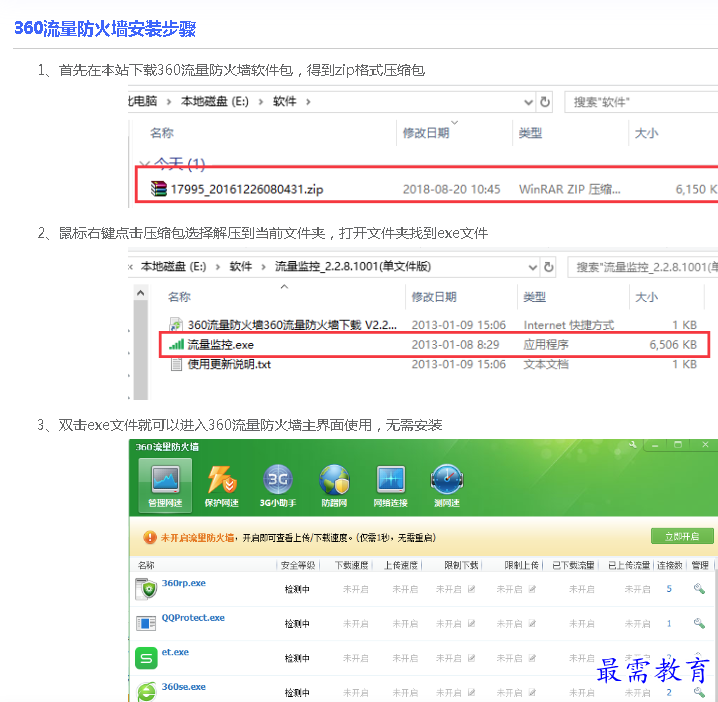This screenshot has width=718, height=702.
Task: Click the 使用更新说明.txt document icon
Action: (x=176, y=364)
